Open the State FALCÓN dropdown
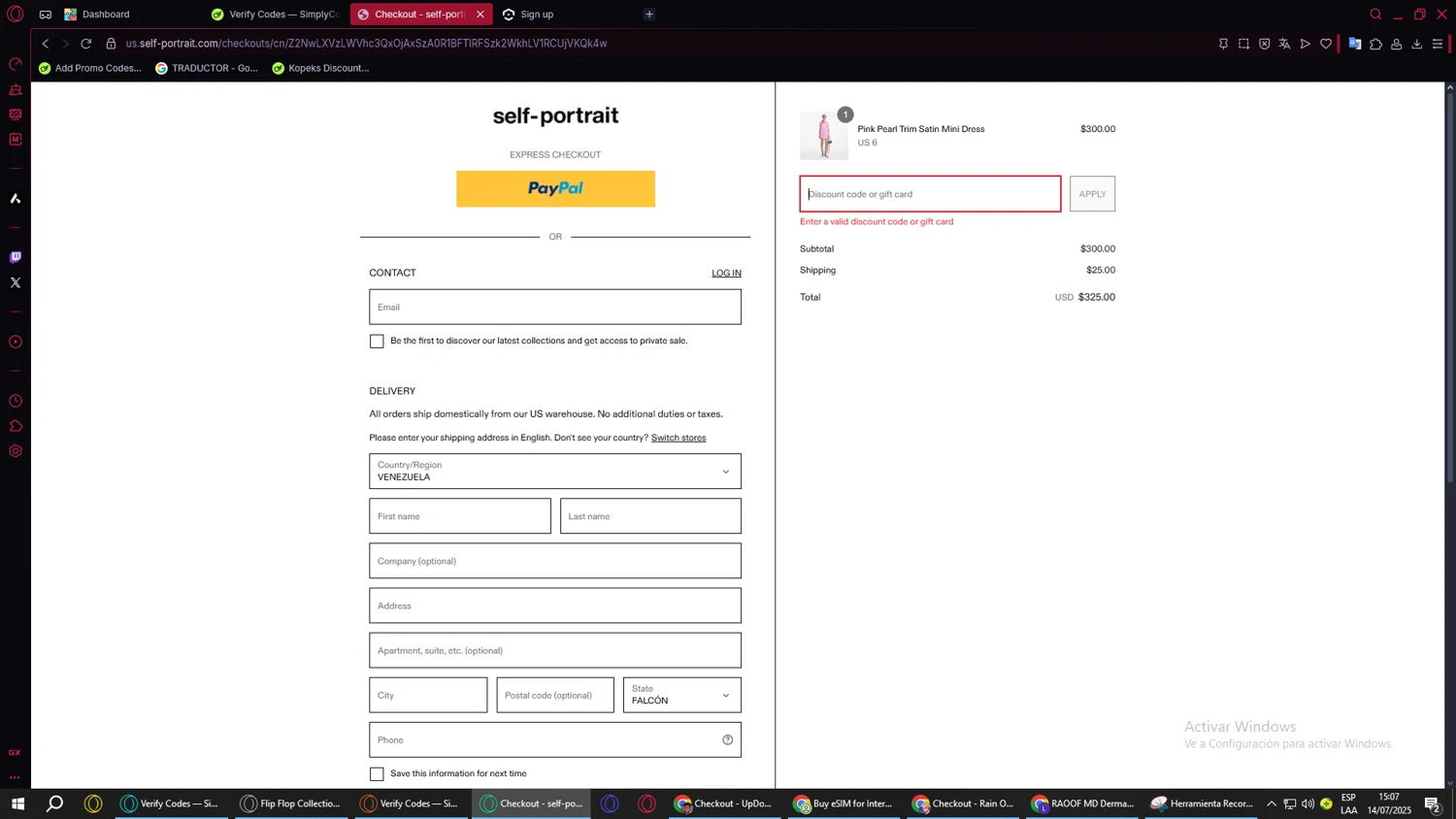The image size is (1456, 819). click(x=682, y=695)
